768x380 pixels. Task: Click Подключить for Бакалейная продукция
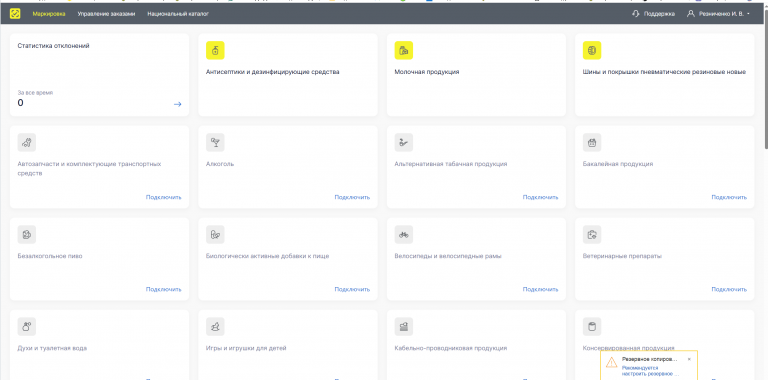tap(729, 197)
